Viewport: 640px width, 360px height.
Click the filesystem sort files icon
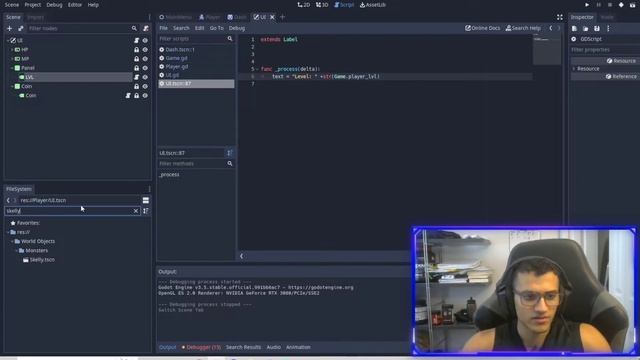pyautogui.click(x=146, y=211)
